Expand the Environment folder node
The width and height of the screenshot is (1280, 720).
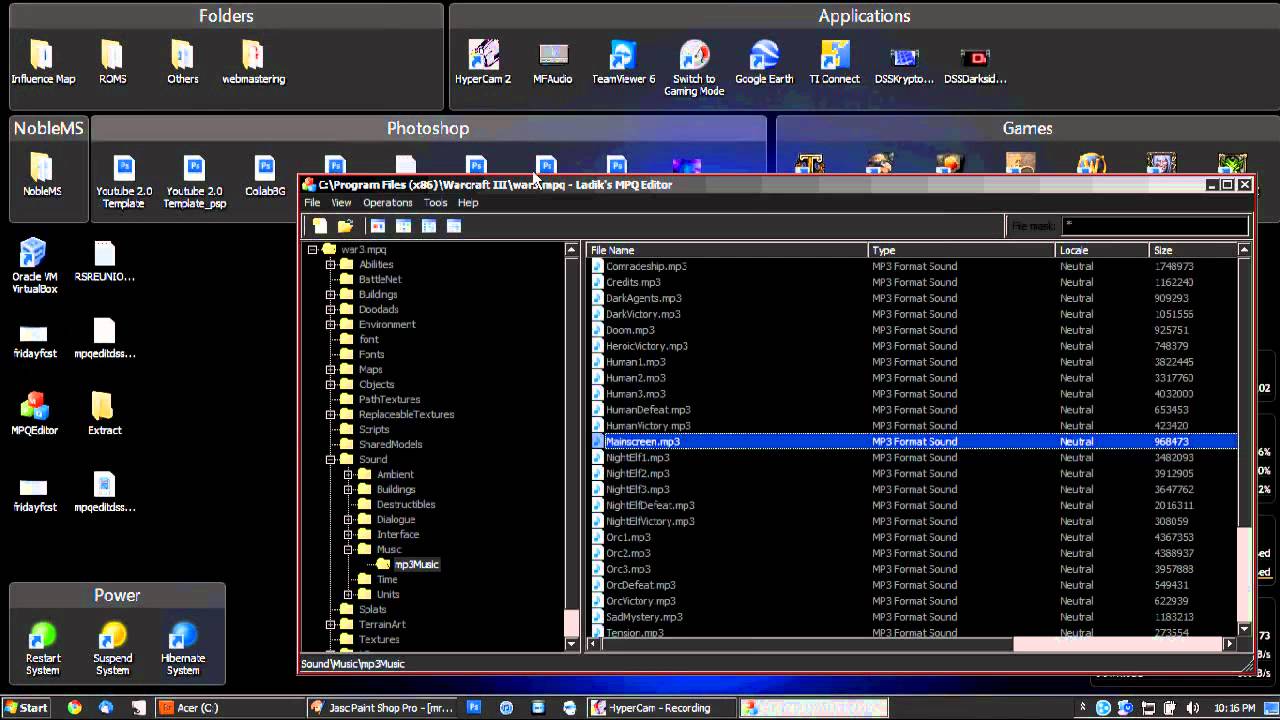[331, 325]
